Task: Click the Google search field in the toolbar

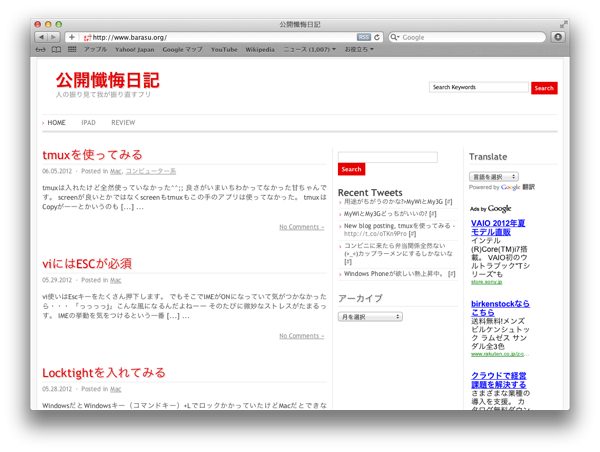Action: [x=467, y=37]
